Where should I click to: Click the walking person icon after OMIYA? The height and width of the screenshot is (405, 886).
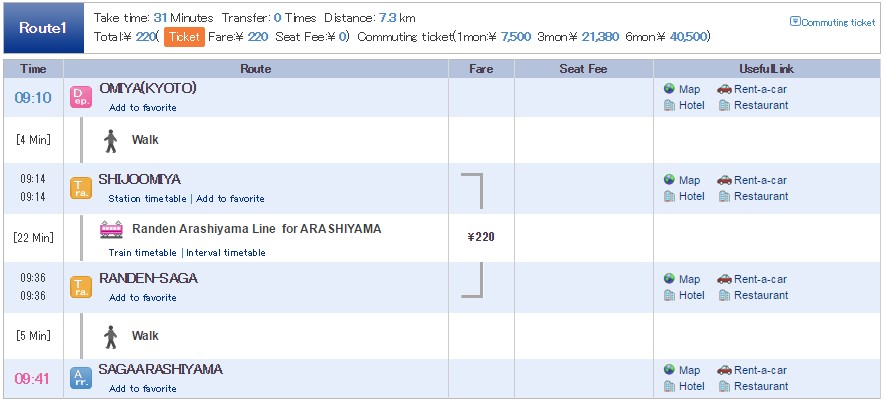111,140
